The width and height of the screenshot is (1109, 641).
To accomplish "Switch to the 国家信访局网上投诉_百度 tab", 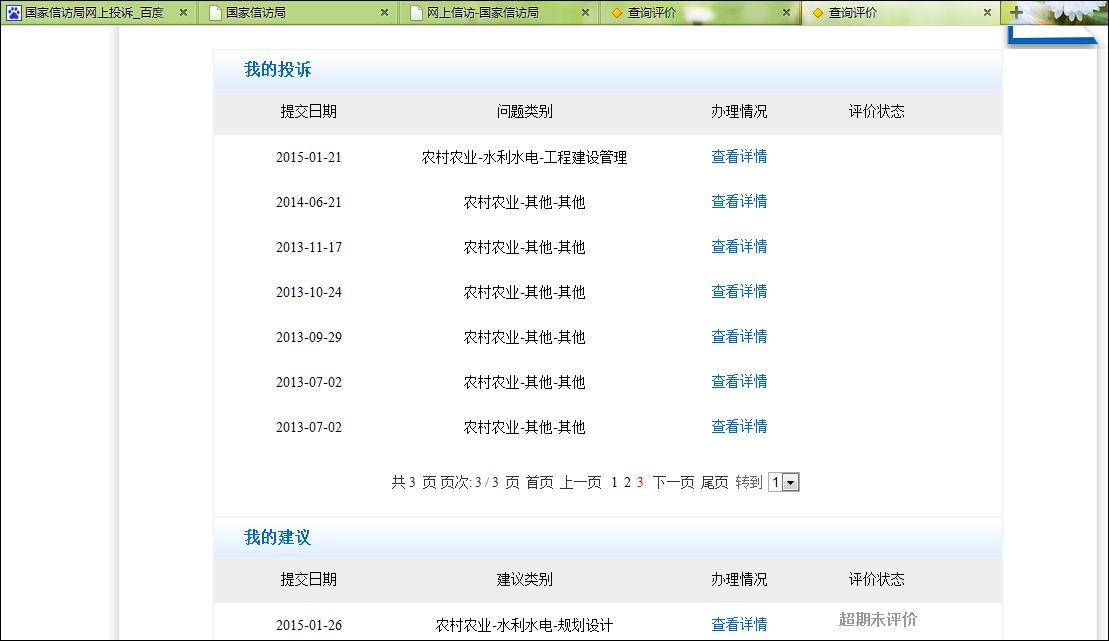I will tap(94, 13).
